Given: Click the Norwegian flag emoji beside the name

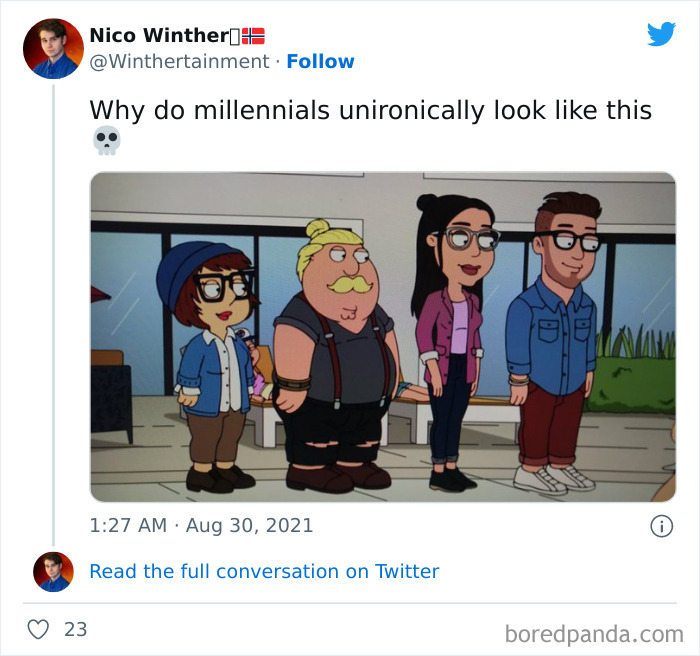Looking at the screenshot, I should click(x=254, y=36).
